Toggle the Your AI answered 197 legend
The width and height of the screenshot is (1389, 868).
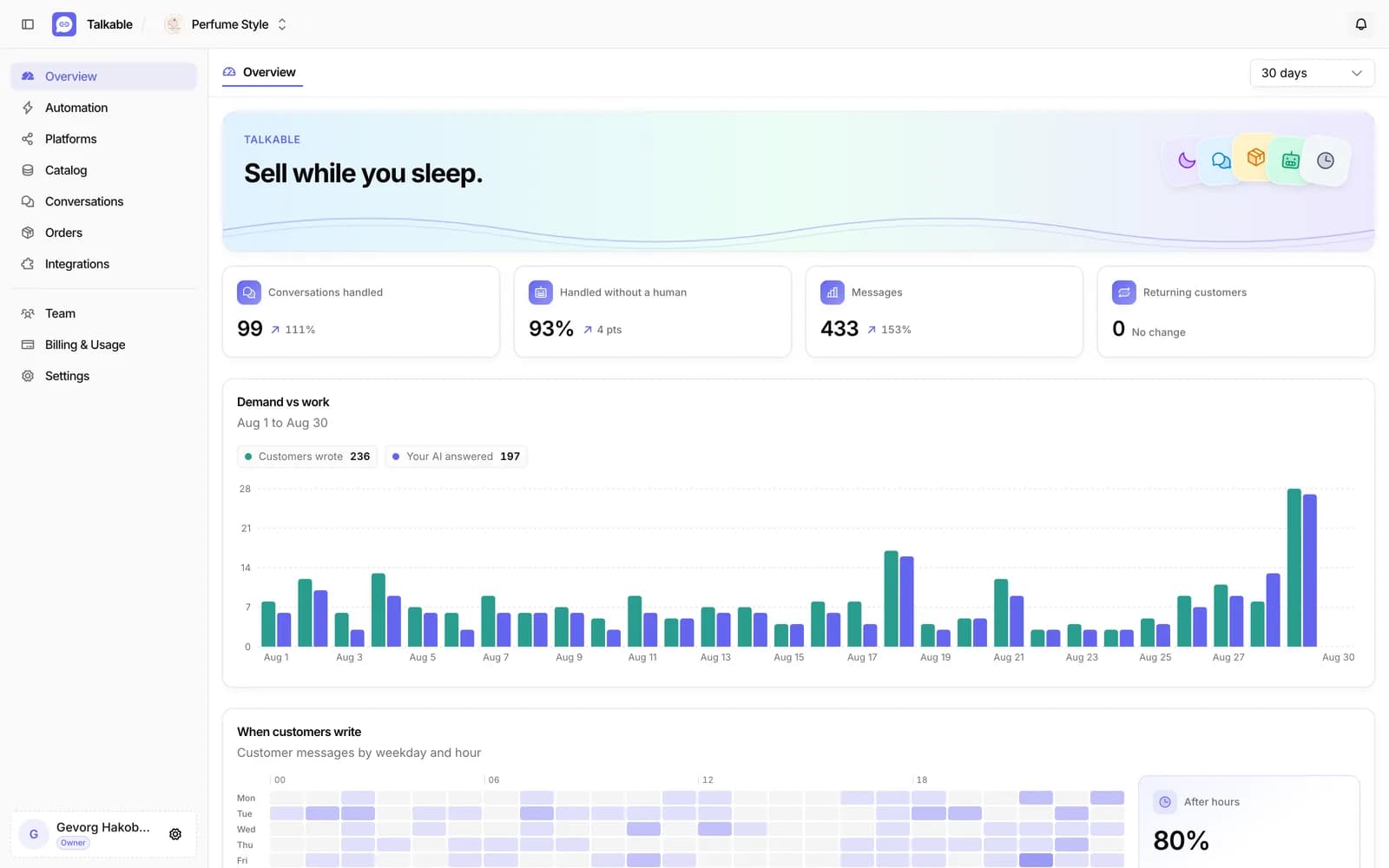click(456, 457)
